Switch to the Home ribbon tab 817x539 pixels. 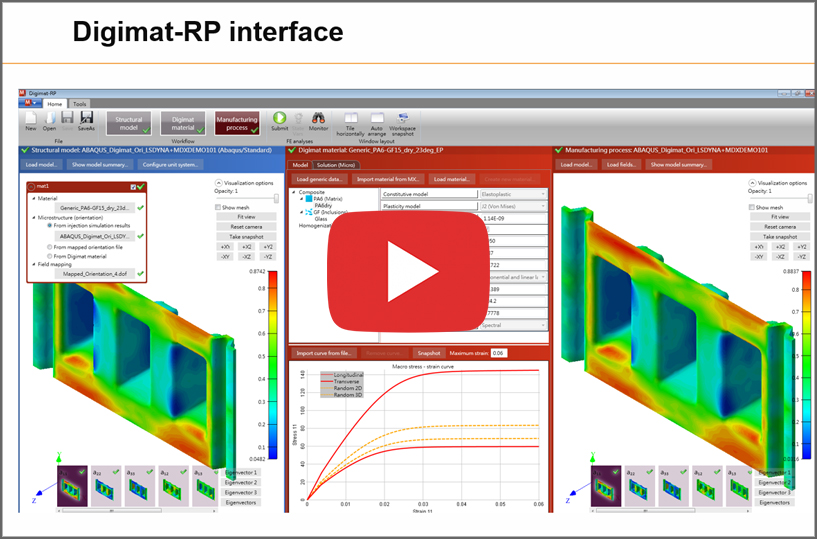tap(55, 104)
